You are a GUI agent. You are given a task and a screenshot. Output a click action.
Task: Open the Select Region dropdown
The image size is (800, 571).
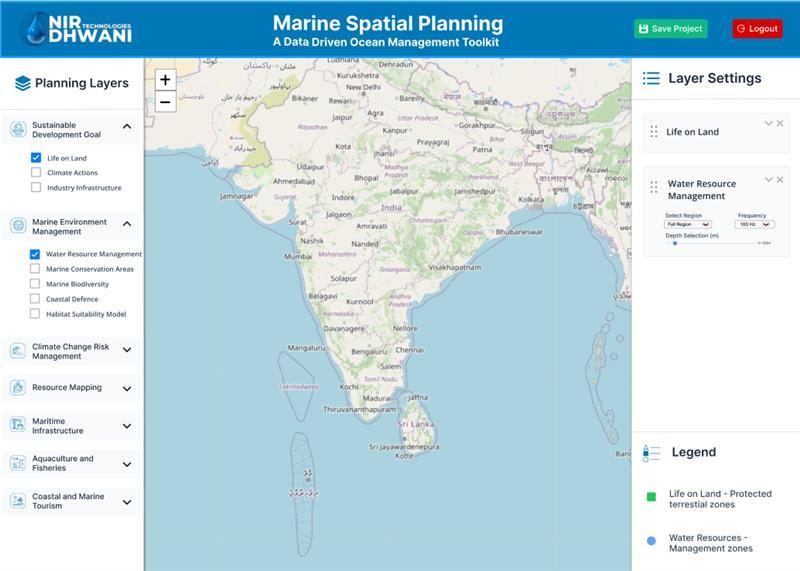coord(688,224)
